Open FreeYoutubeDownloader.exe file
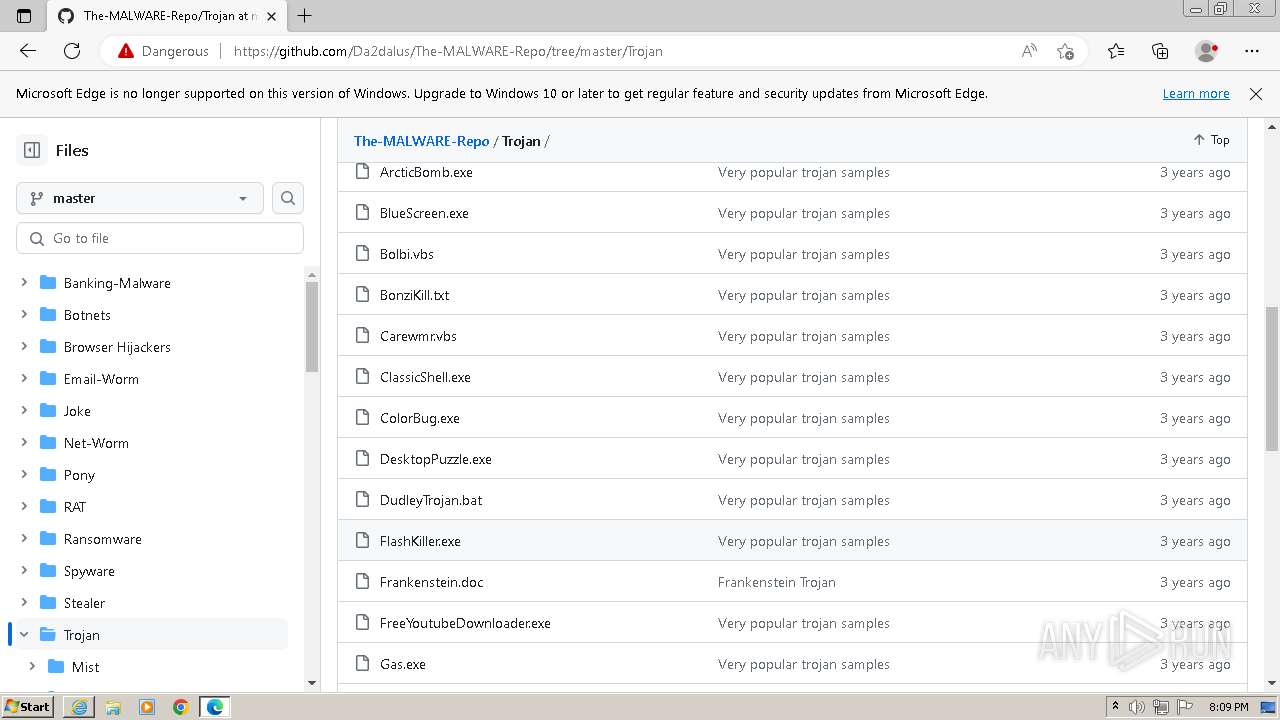The width and height of the screenshot is (1280, 720). pos(465,623)
